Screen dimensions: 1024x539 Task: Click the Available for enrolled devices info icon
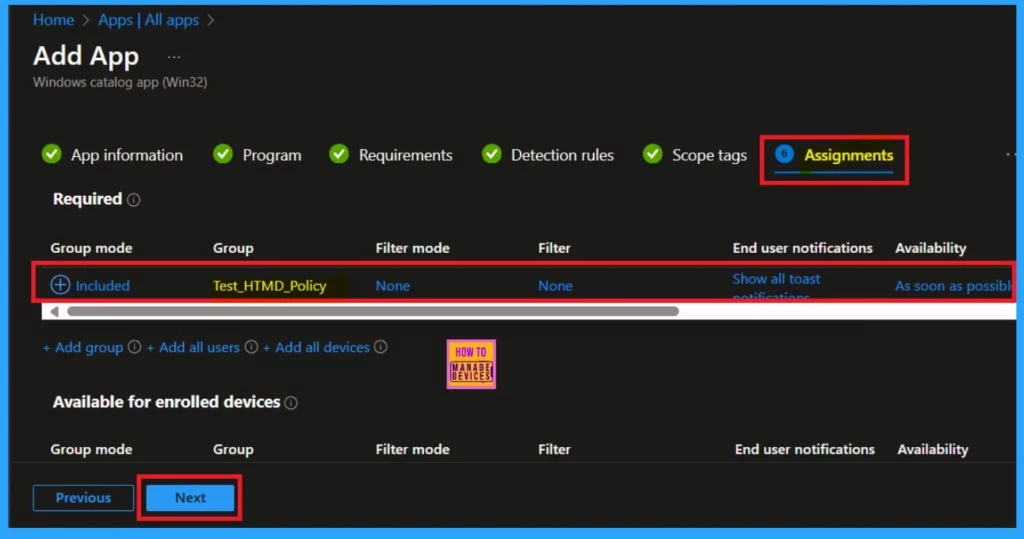pos(291,403)
